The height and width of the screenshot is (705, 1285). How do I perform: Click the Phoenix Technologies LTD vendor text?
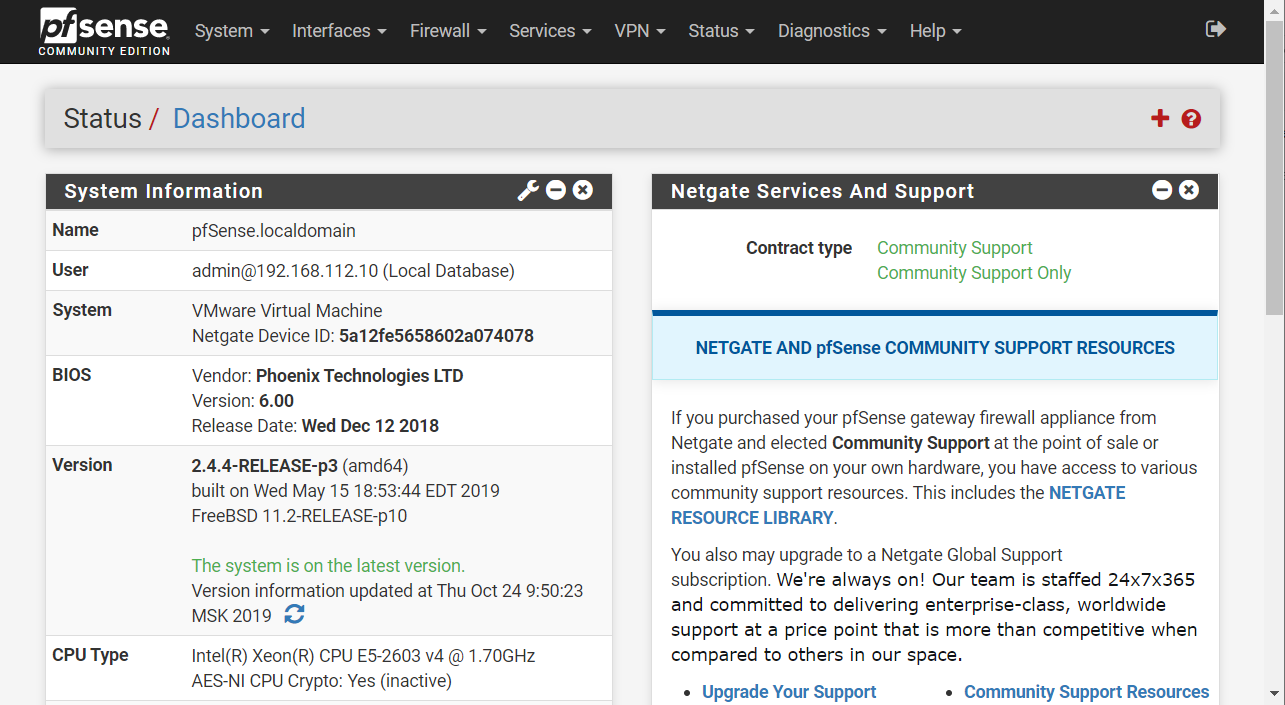point(360,376)
